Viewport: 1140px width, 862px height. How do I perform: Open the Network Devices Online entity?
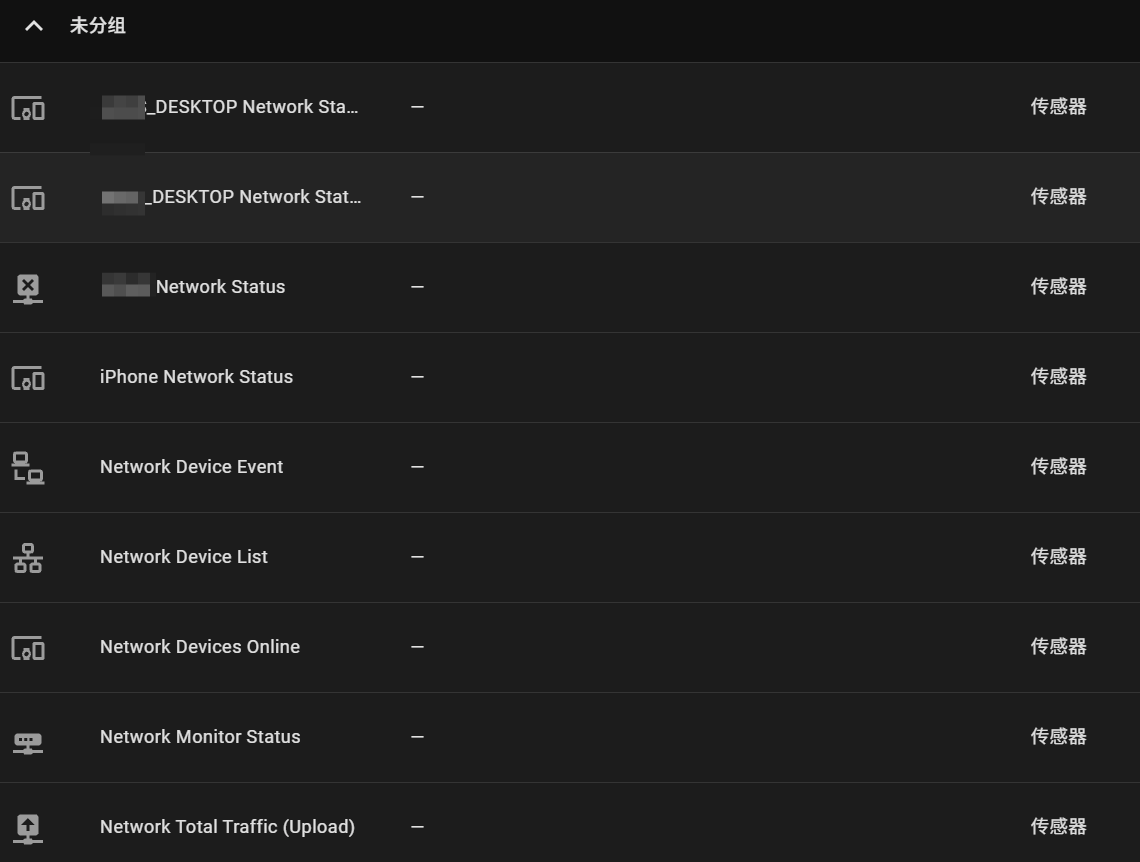pyautogui.click(x=200, y=647)
